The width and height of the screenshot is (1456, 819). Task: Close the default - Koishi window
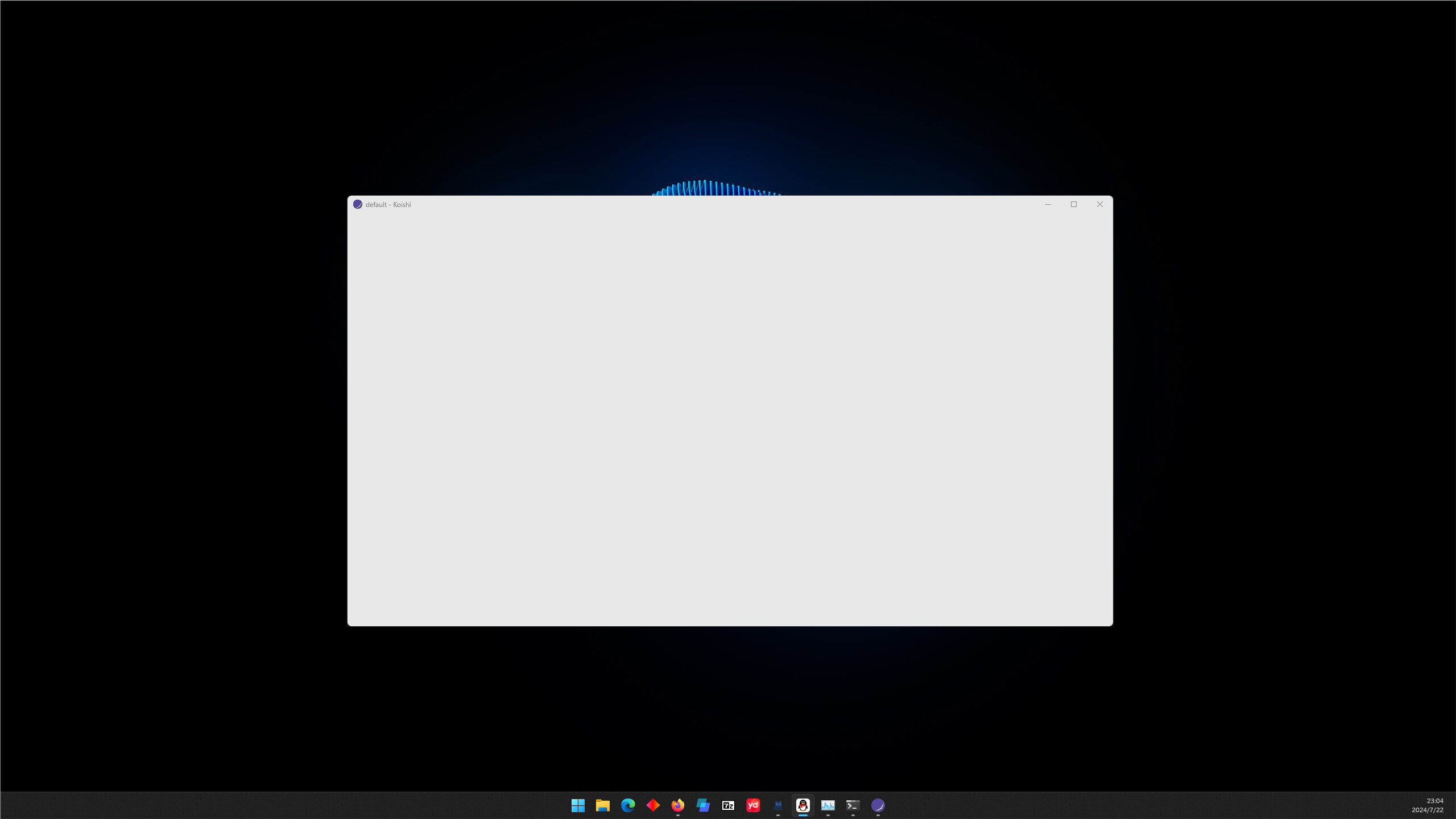(x=1100, y=204)
